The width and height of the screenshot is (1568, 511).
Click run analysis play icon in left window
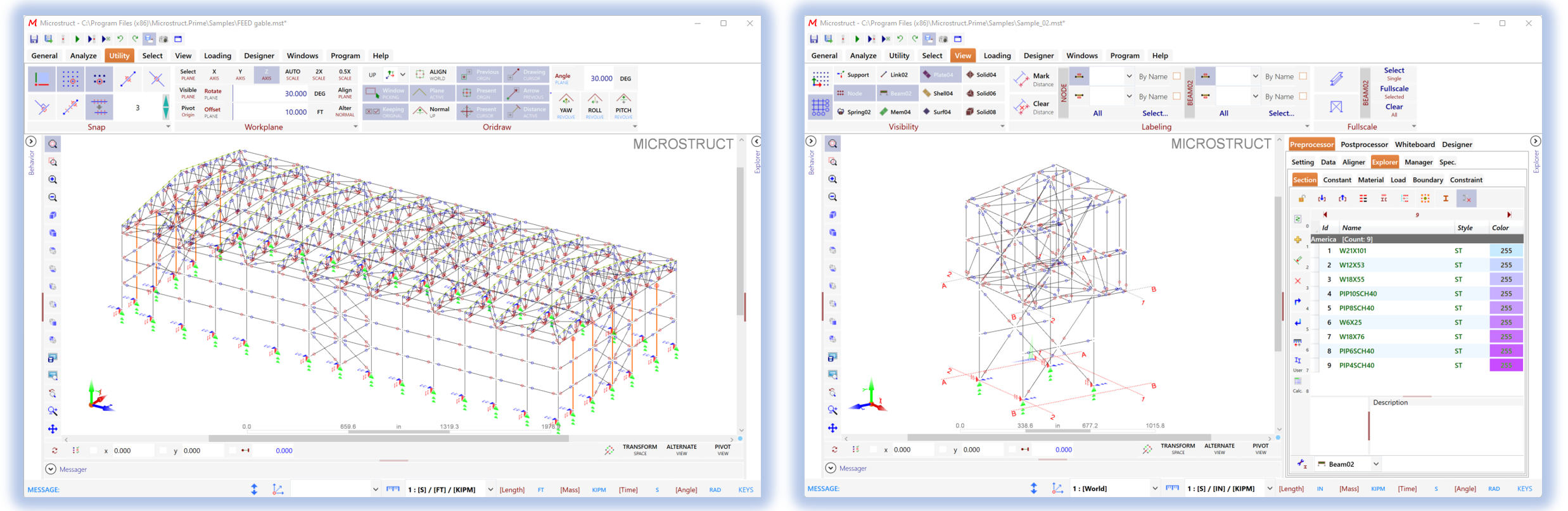pyautogui.click(x=77, y=39)
